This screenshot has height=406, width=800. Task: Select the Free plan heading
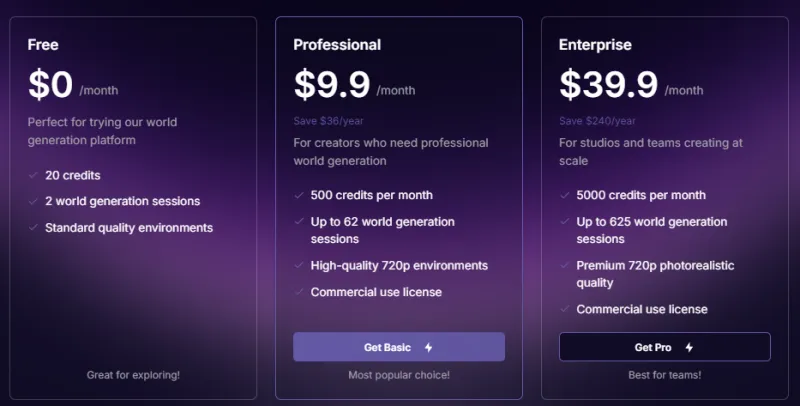click(43, 44)
